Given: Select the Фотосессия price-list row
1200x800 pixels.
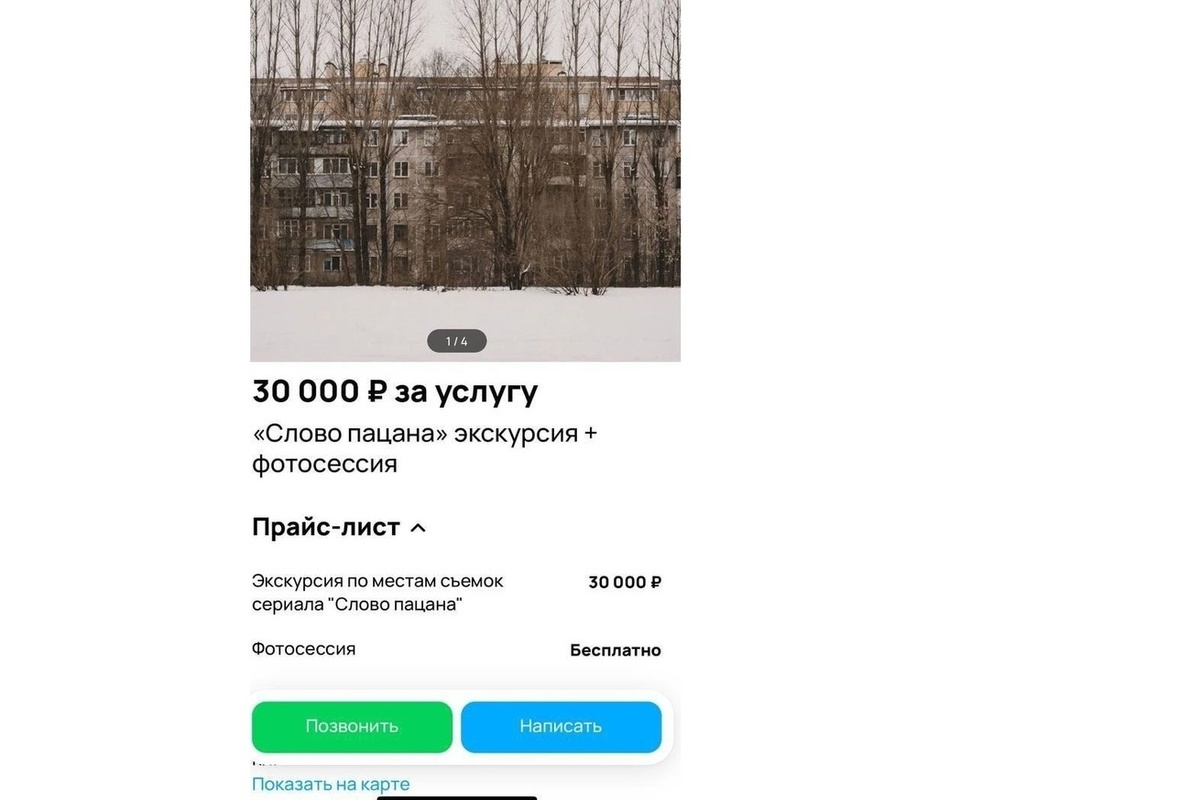Looking at the screenshot, I should (x=456, y=649).
